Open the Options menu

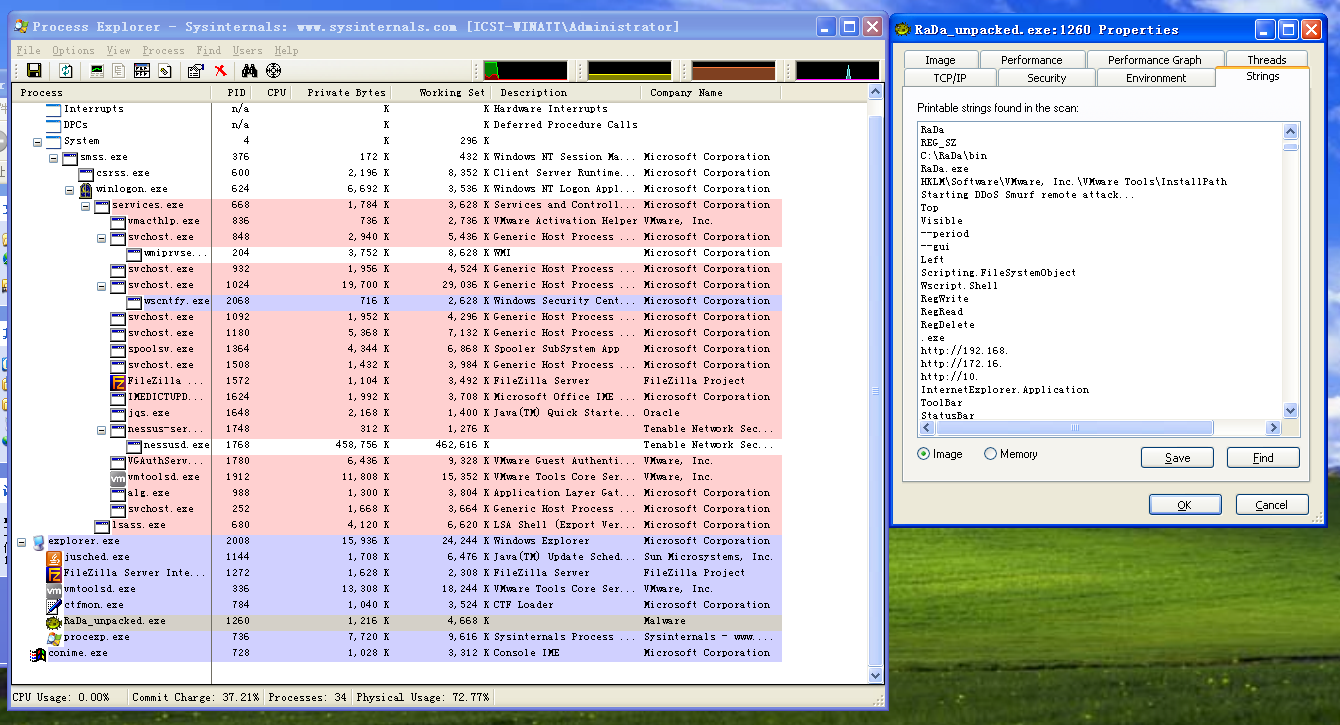pos(73,50)
